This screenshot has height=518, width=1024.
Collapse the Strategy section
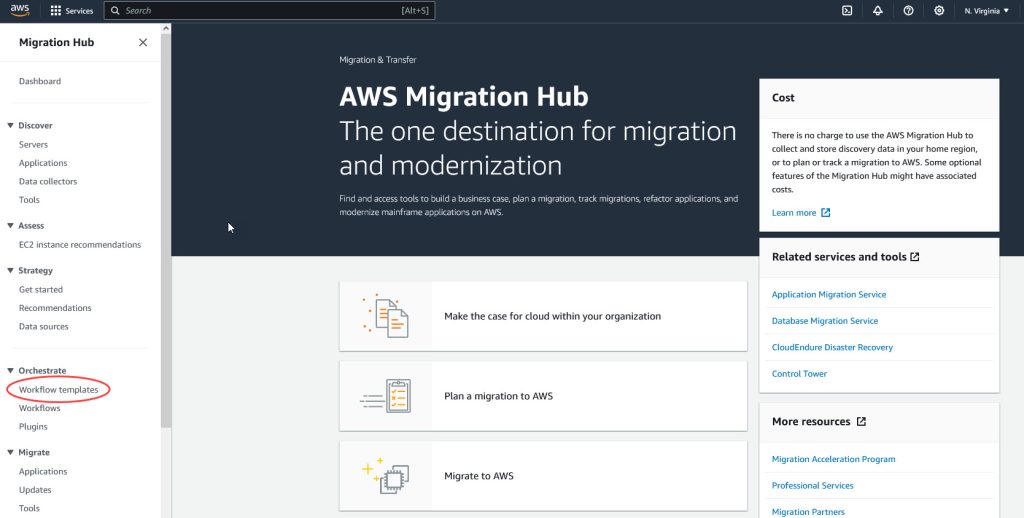pos(10,270)
